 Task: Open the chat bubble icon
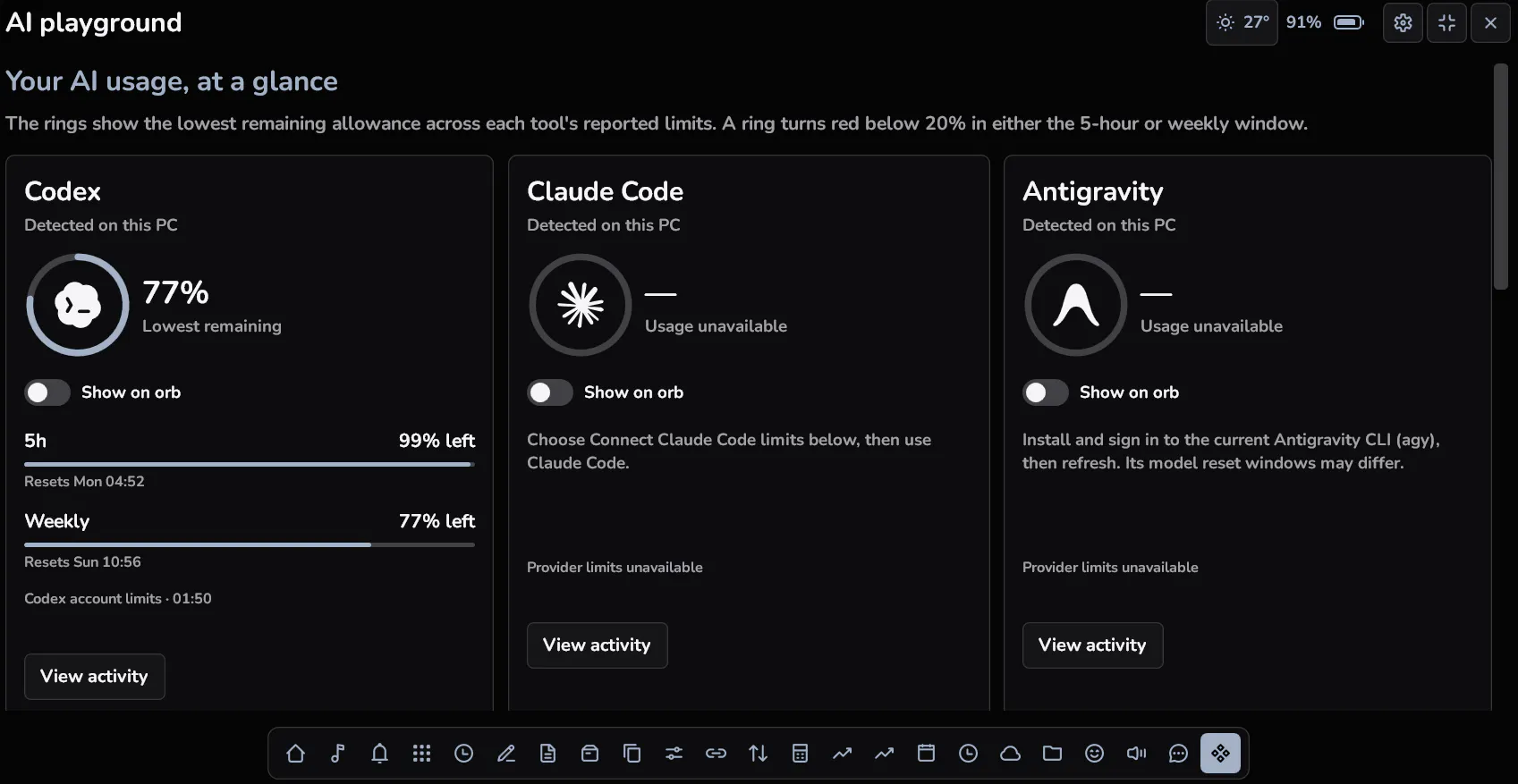1178,754
